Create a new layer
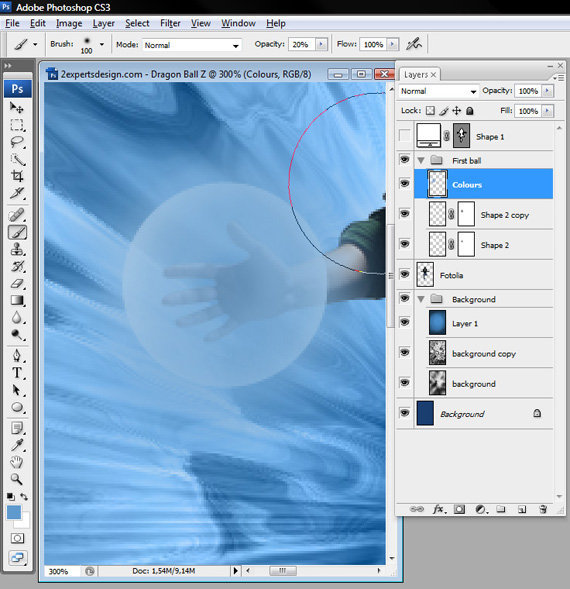570x589 pixels. click(522, 509)
